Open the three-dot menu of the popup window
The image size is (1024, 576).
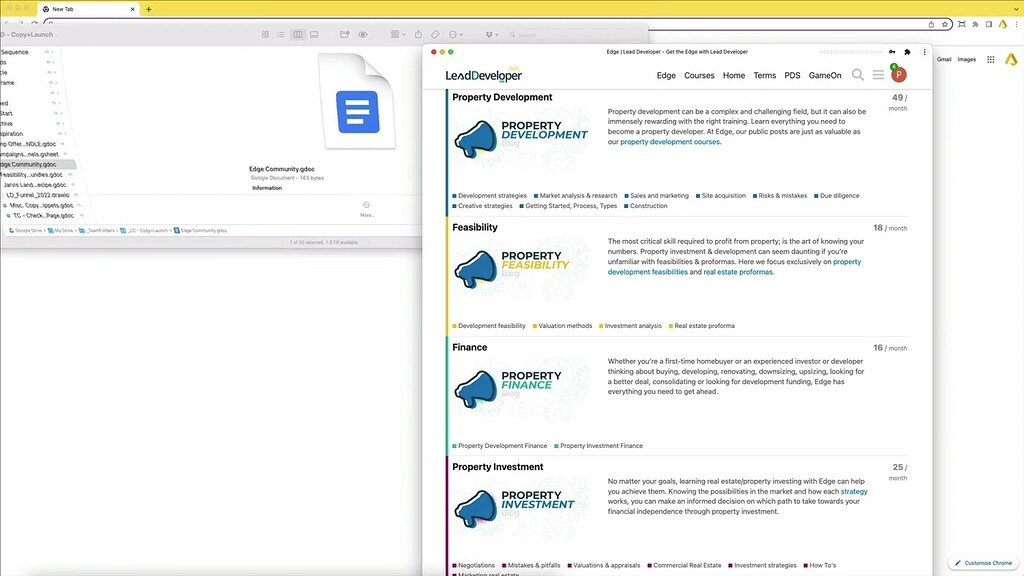[x=924, y=52]
